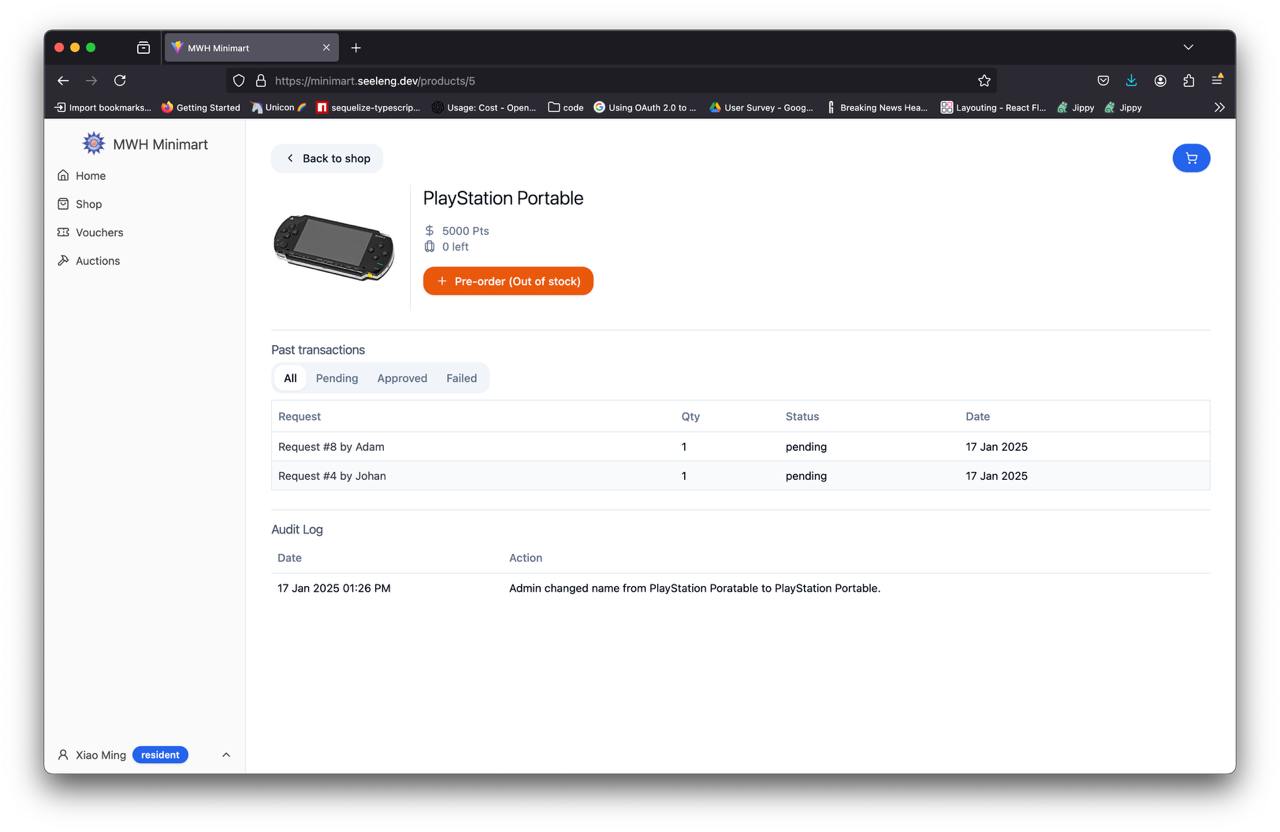This screenshot has width=1280, height=832.
Task: Open the extensions puzzle icon
Action: point(1188,80)
